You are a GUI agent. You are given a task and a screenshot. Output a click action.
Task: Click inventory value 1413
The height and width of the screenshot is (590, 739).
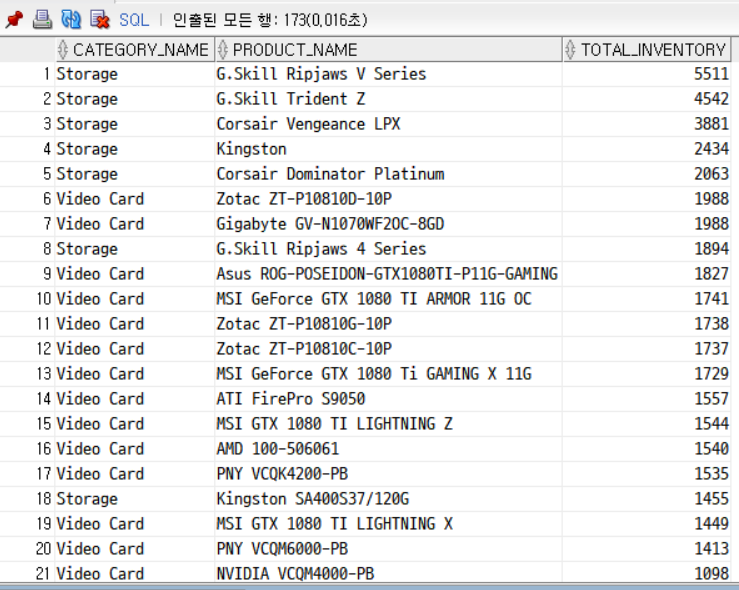tap(711, 549)
